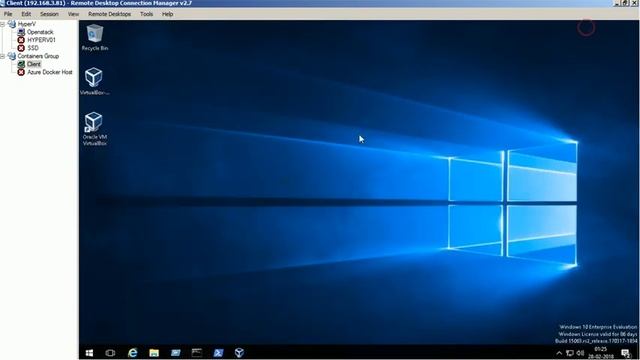This screenshot has width=640, height=360.
Task: Launch Internet Explorer from the taskbar
Action: 133,353
